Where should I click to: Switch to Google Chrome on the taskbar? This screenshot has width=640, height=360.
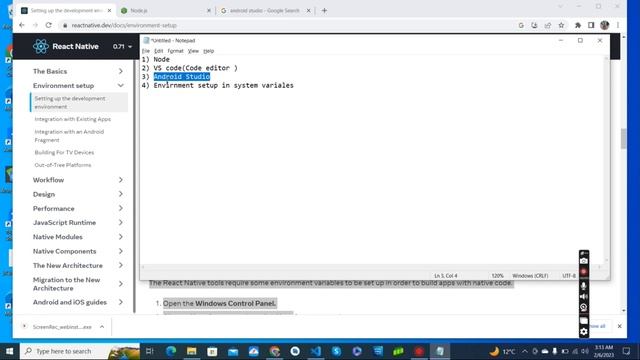click(x=275, y=351)
